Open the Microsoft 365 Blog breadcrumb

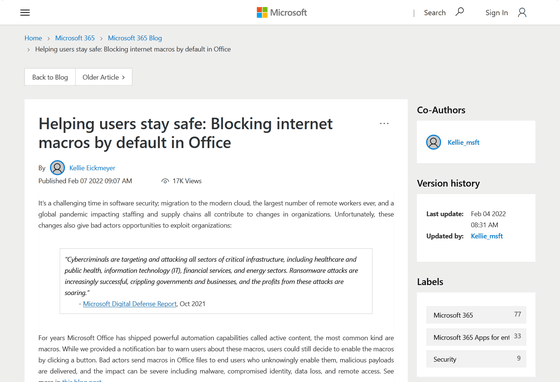click(x=135, y=38)
